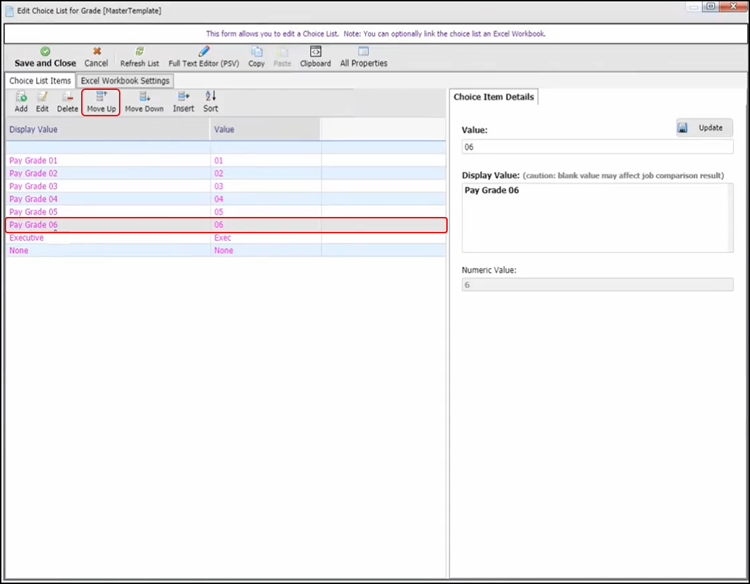Select the Choice List Items tab
The width and height of the screenshot is (750, 584).
pos(40,80)
